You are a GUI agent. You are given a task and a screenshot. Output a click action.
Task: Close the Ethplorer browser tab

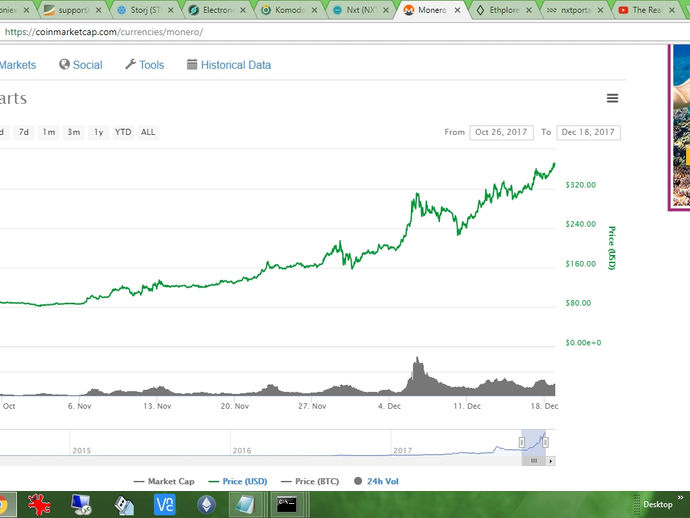(529, 10)
